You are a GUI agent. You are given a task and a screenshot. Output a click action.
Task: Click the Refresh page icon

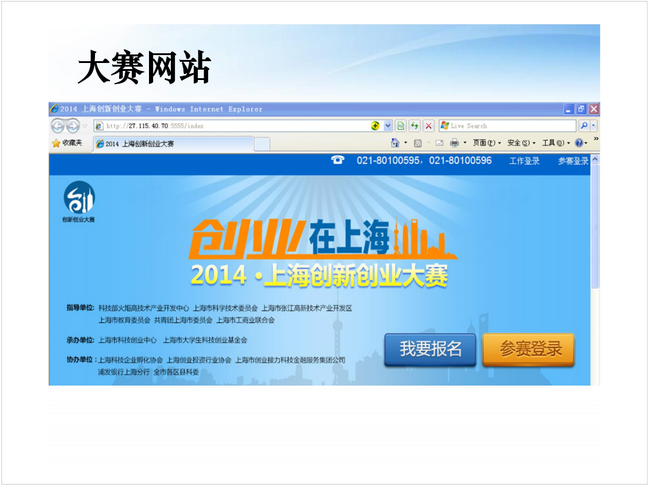point(415,126)
